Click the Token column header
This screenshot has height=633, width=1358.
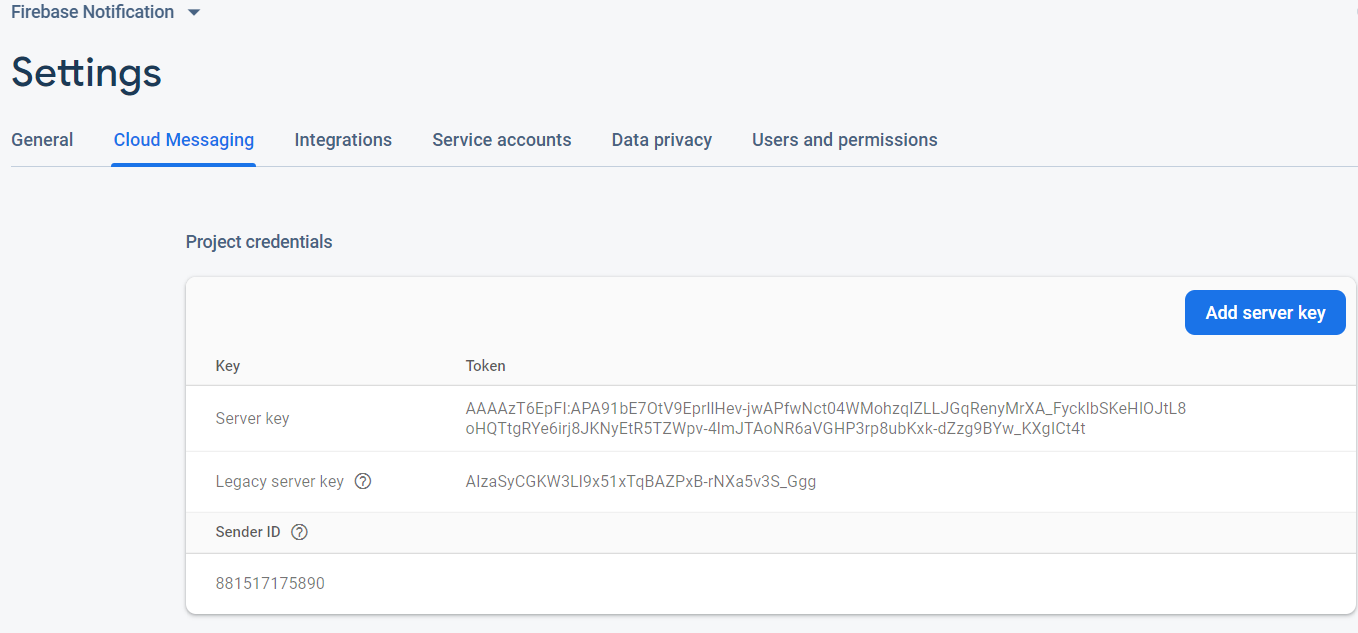485,366
